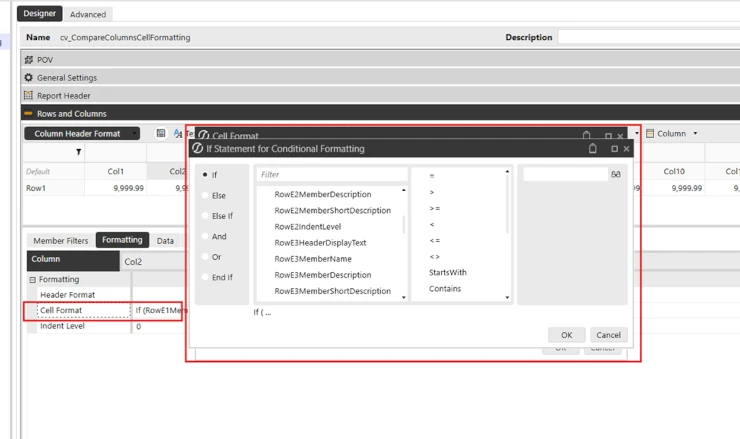The height and width of the screenshot is (439, 740).
Task: Close the If Statement for Conditional Formatting dialog
Action: pyautogui.click(x=626, y=149)
